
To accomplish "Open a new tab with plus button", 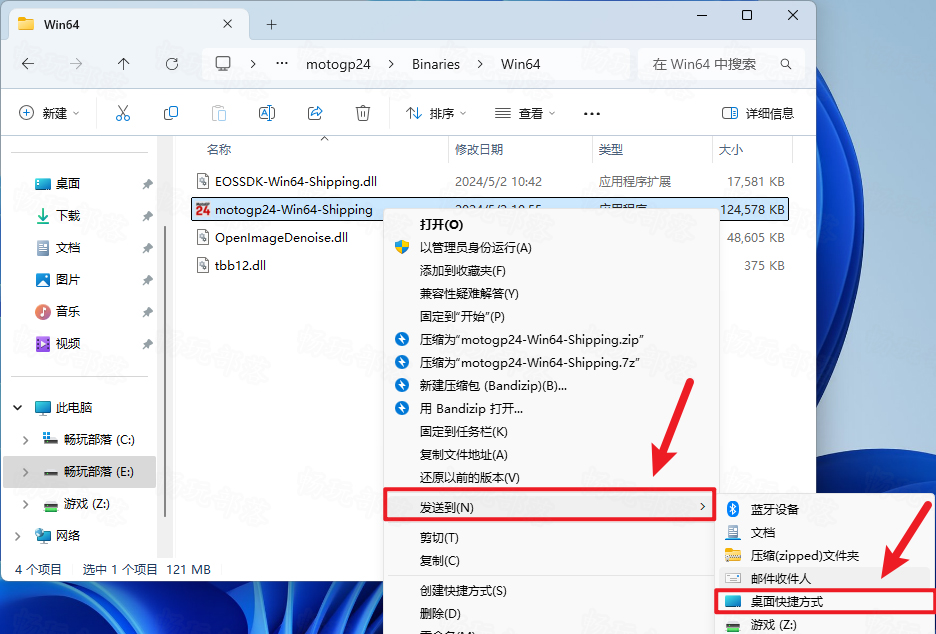I will [272, 24].
